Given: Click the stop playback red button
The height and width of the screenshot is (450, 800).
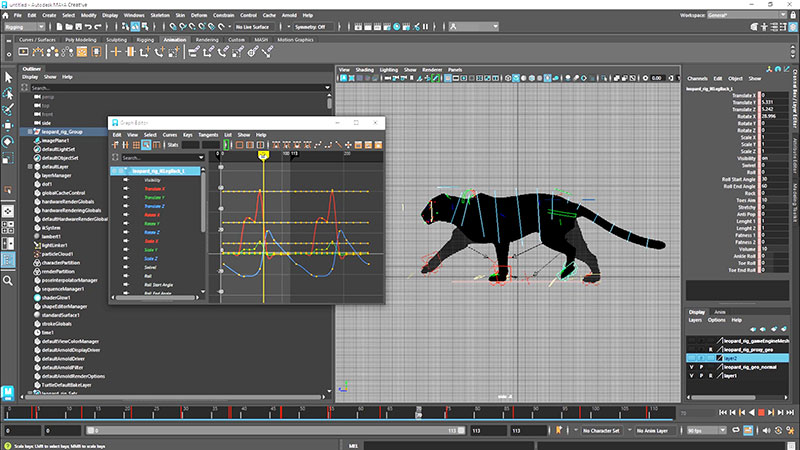Looking at the screenshot, I should point(761,412).
